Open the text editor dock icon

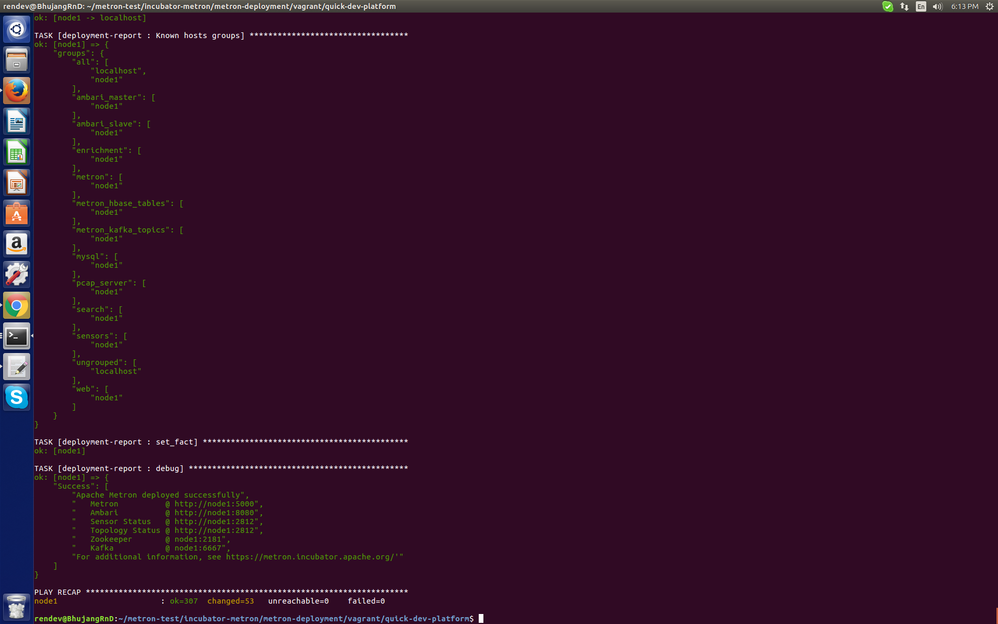[x=17, y=366]
